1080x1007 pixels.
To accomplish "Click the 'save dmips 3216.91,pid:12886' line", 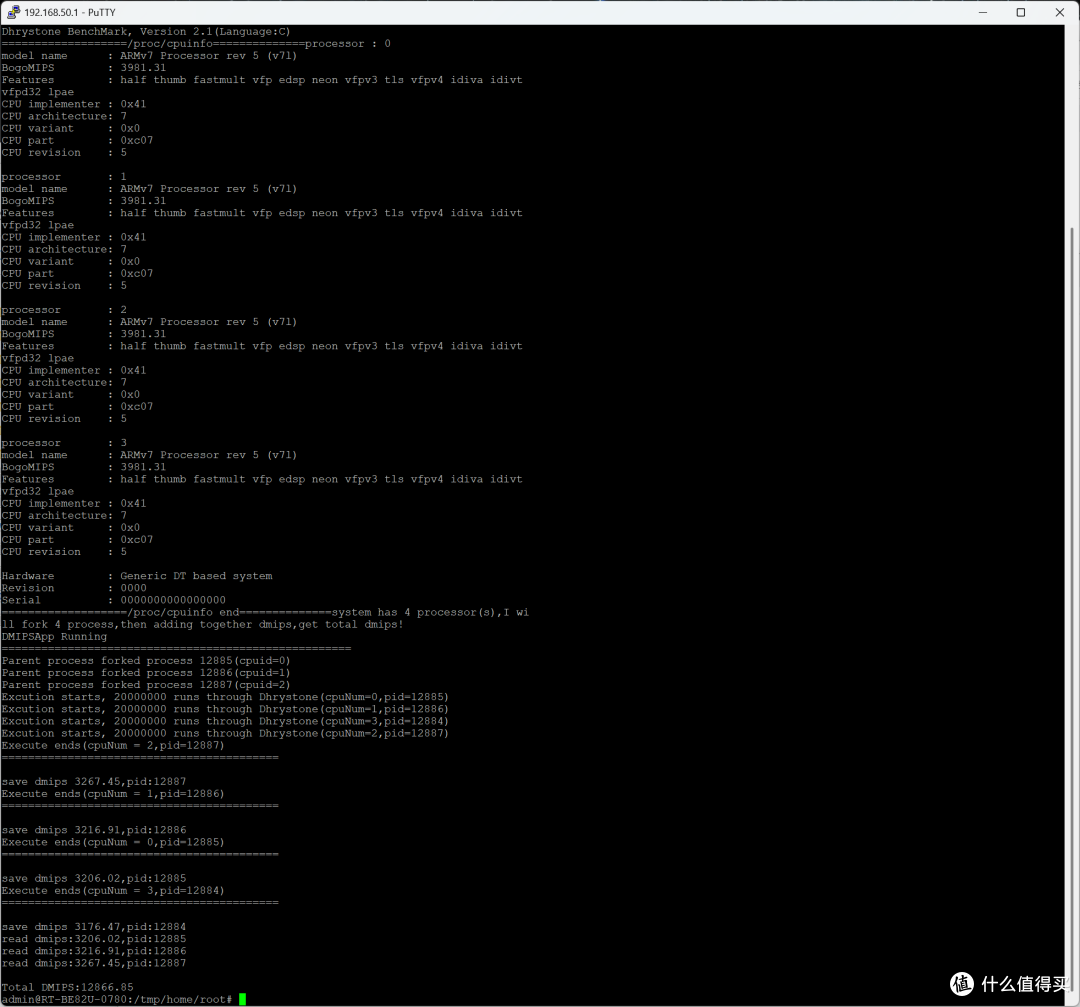I will tap(94, 830).
